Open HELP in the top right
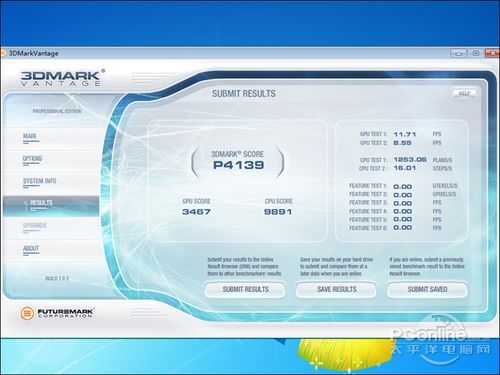The width and height of the screenshot is (500, 375). (464, 93)
